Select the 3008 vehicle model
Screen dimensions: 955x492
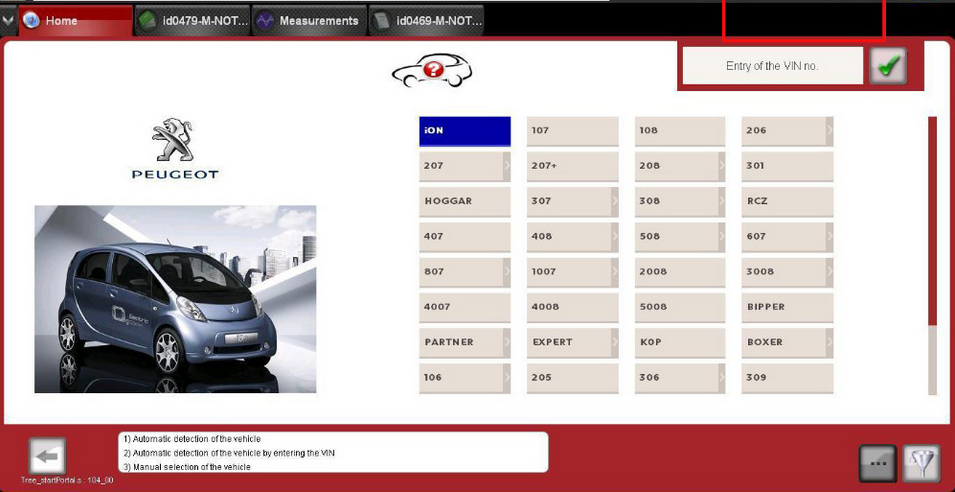[x=787, y=272]
